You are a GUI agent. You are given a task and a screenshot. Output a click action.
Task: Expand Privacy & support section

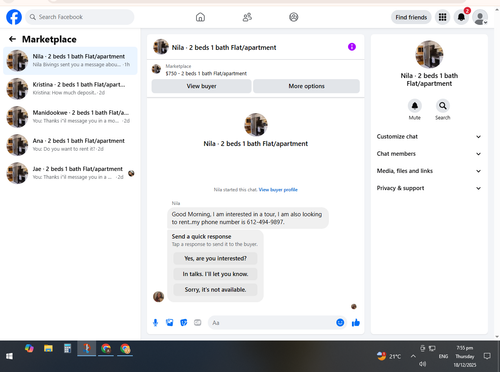429,188
